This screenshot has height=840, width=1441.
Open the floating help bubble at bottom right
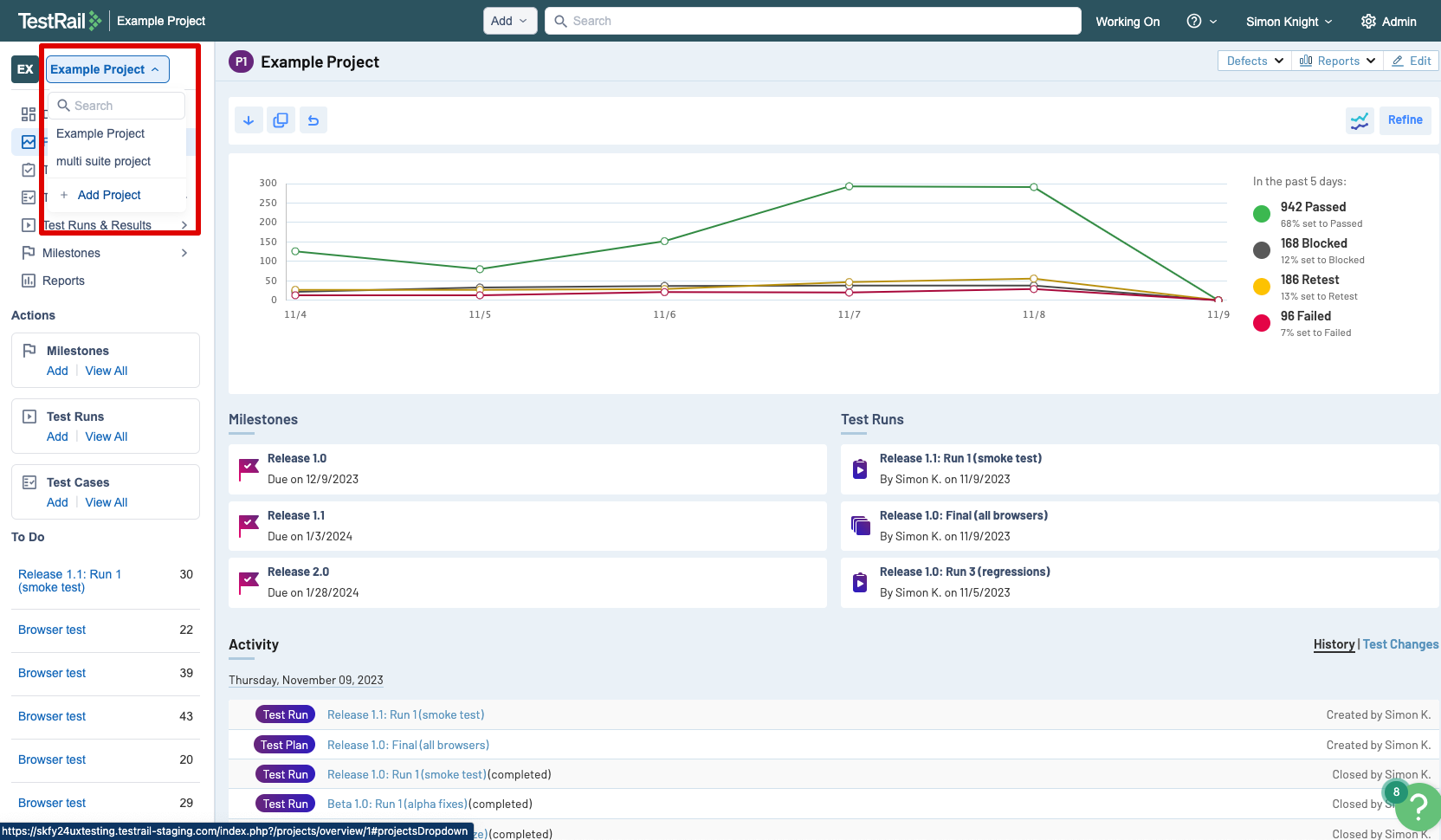coord(1418,809)
